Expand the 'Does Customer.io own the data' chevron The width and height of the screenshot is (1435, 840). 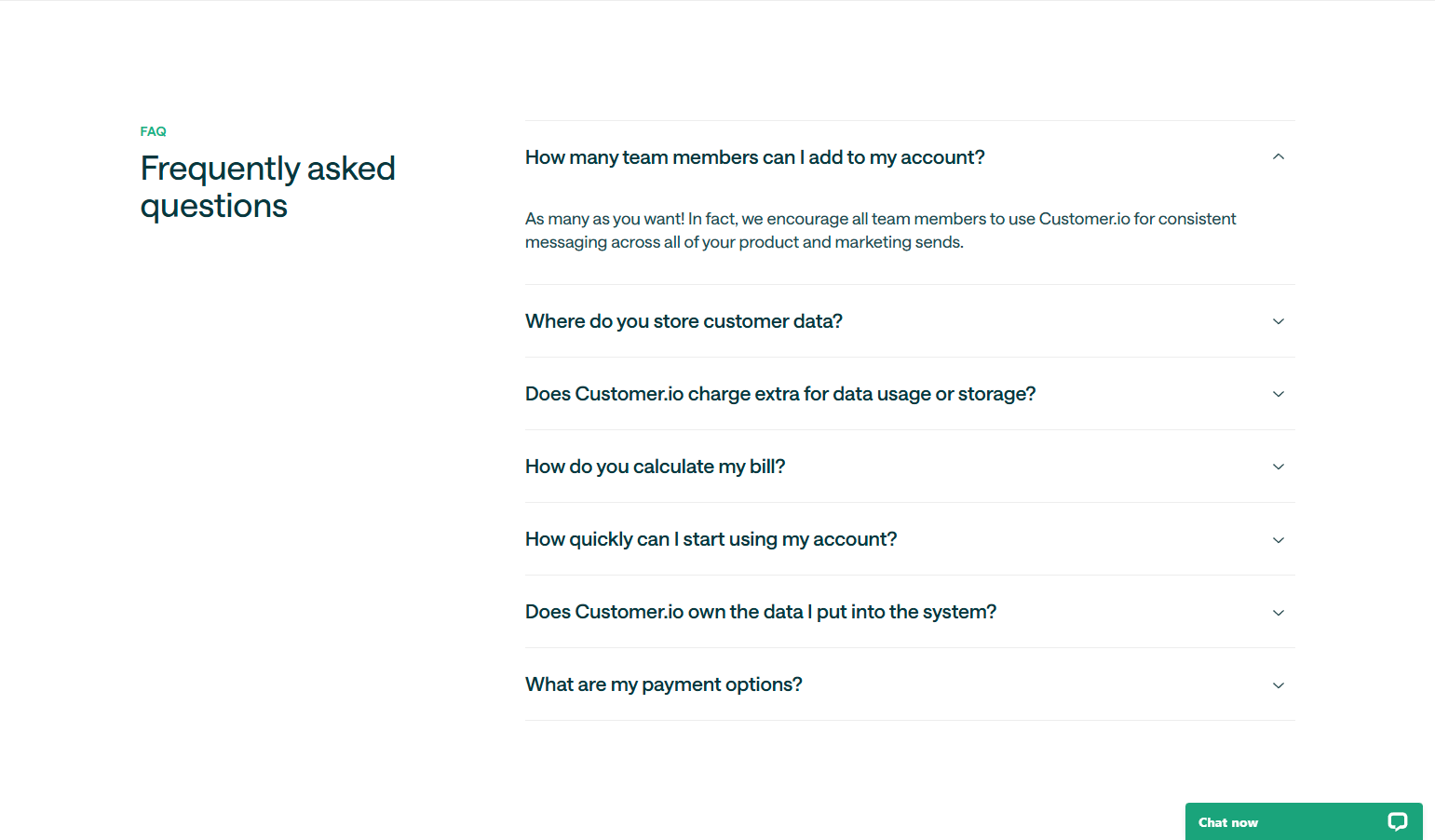click(1278, 612)
